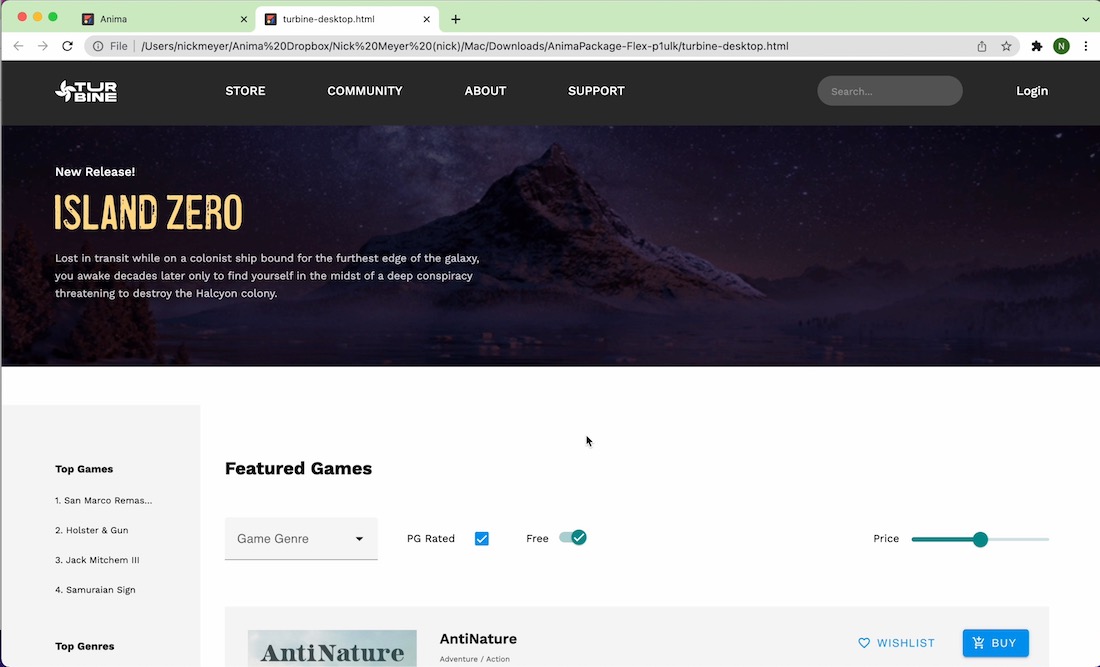Bookmark page with the star icon

tap(1007, 46)
